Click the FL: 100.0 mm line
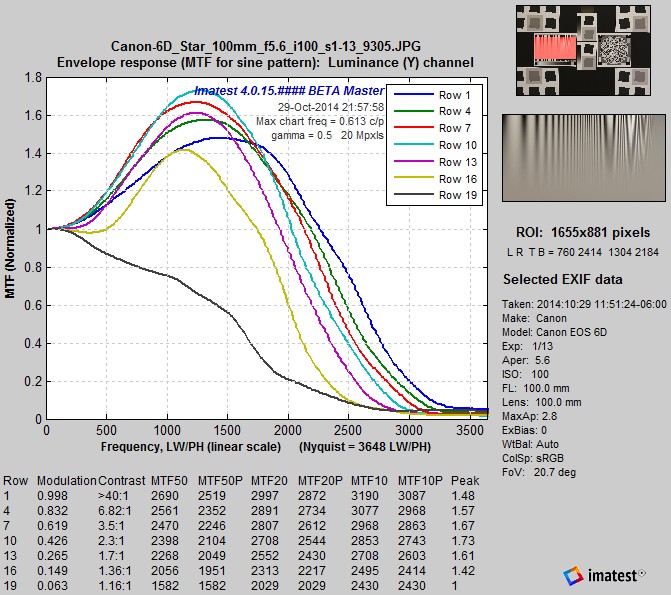 [x=536, y=389]
